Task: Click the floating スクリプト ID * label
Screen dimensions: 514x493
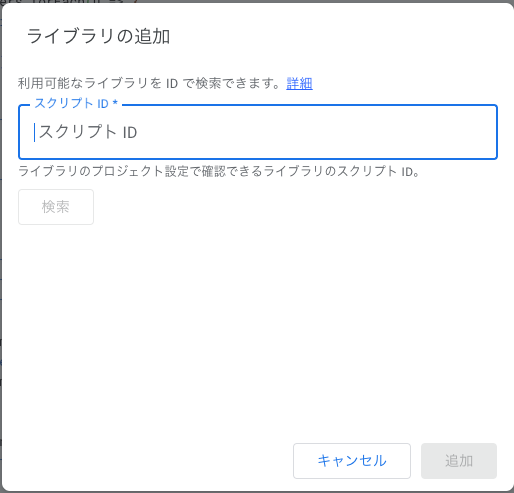Action: [76, 104]
